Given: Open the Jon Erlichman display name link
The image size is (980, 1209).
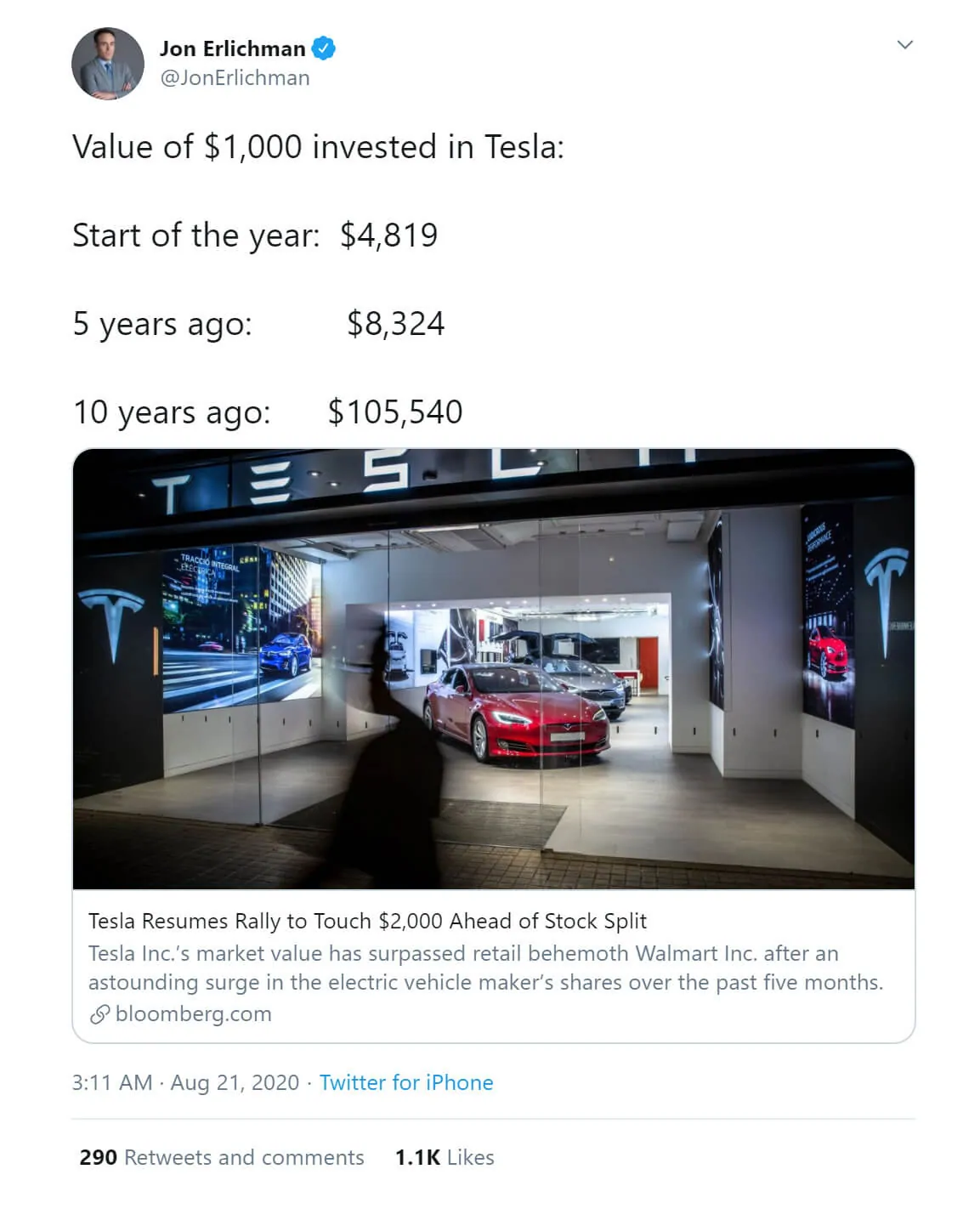Looking at the screenshot, I should (232, 48).
